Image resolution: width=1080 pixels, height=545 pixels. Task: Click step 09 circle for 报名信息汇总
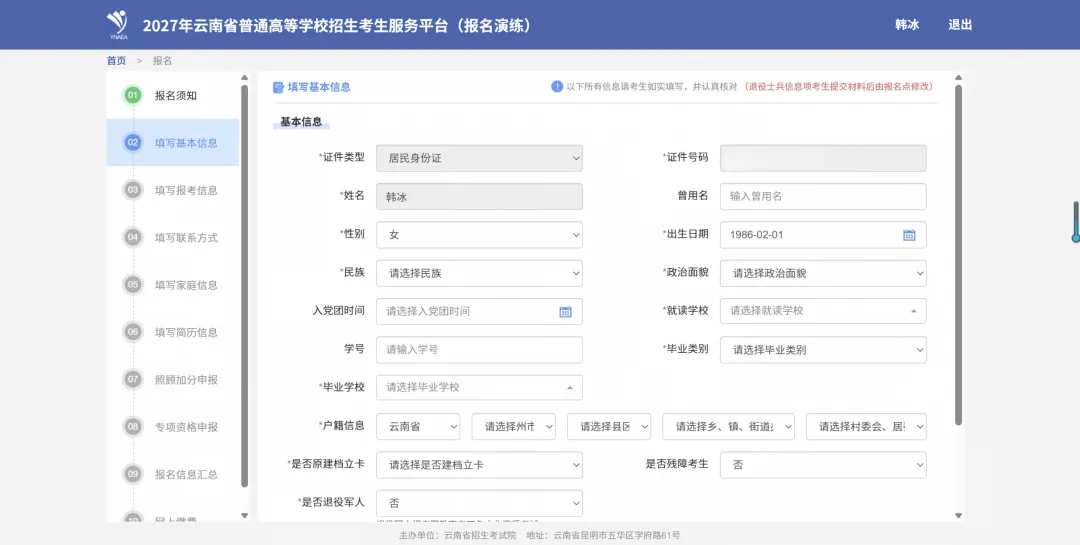click(133, 473)
